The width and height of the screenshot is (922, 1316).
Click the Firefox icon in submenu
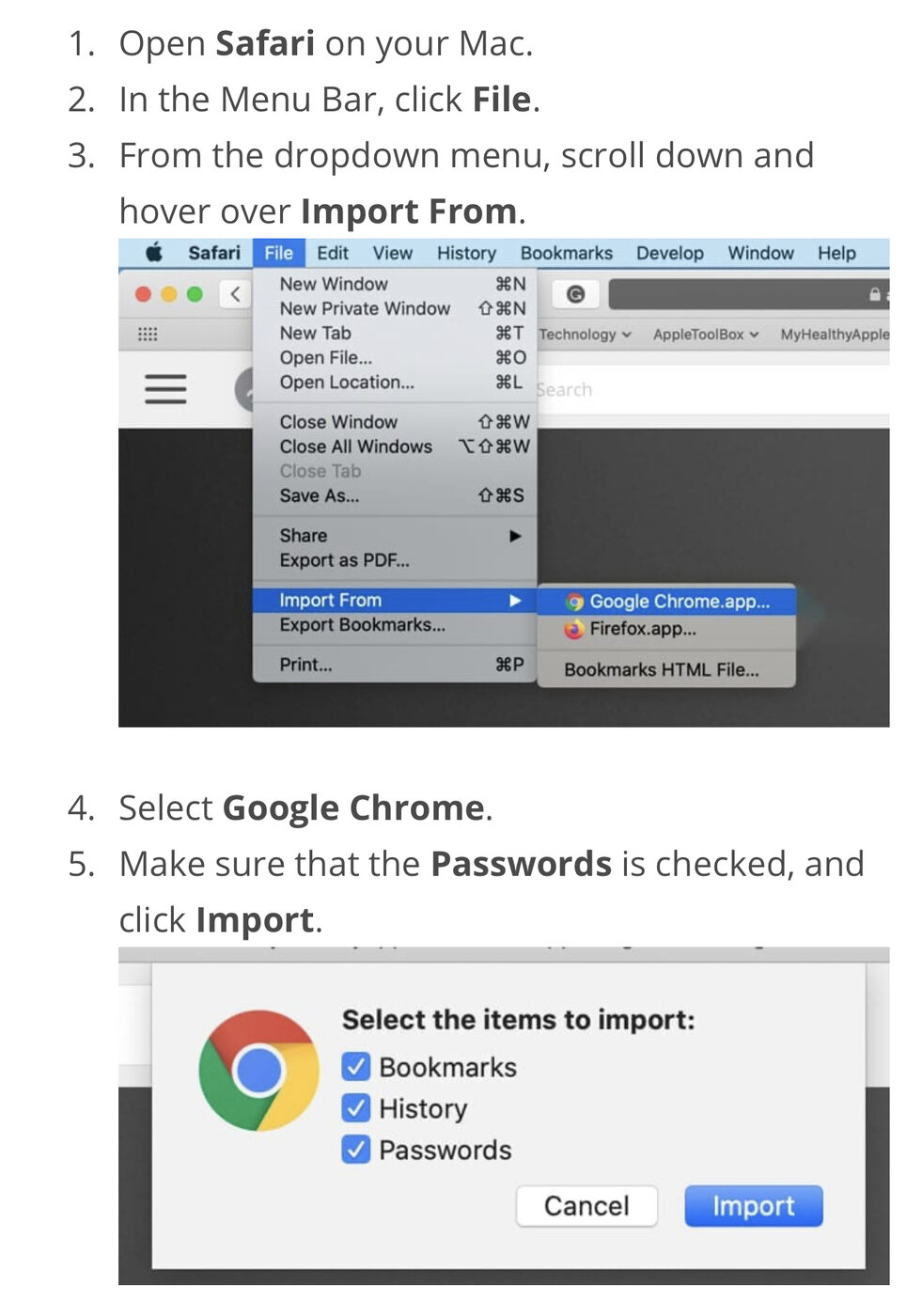574,629
